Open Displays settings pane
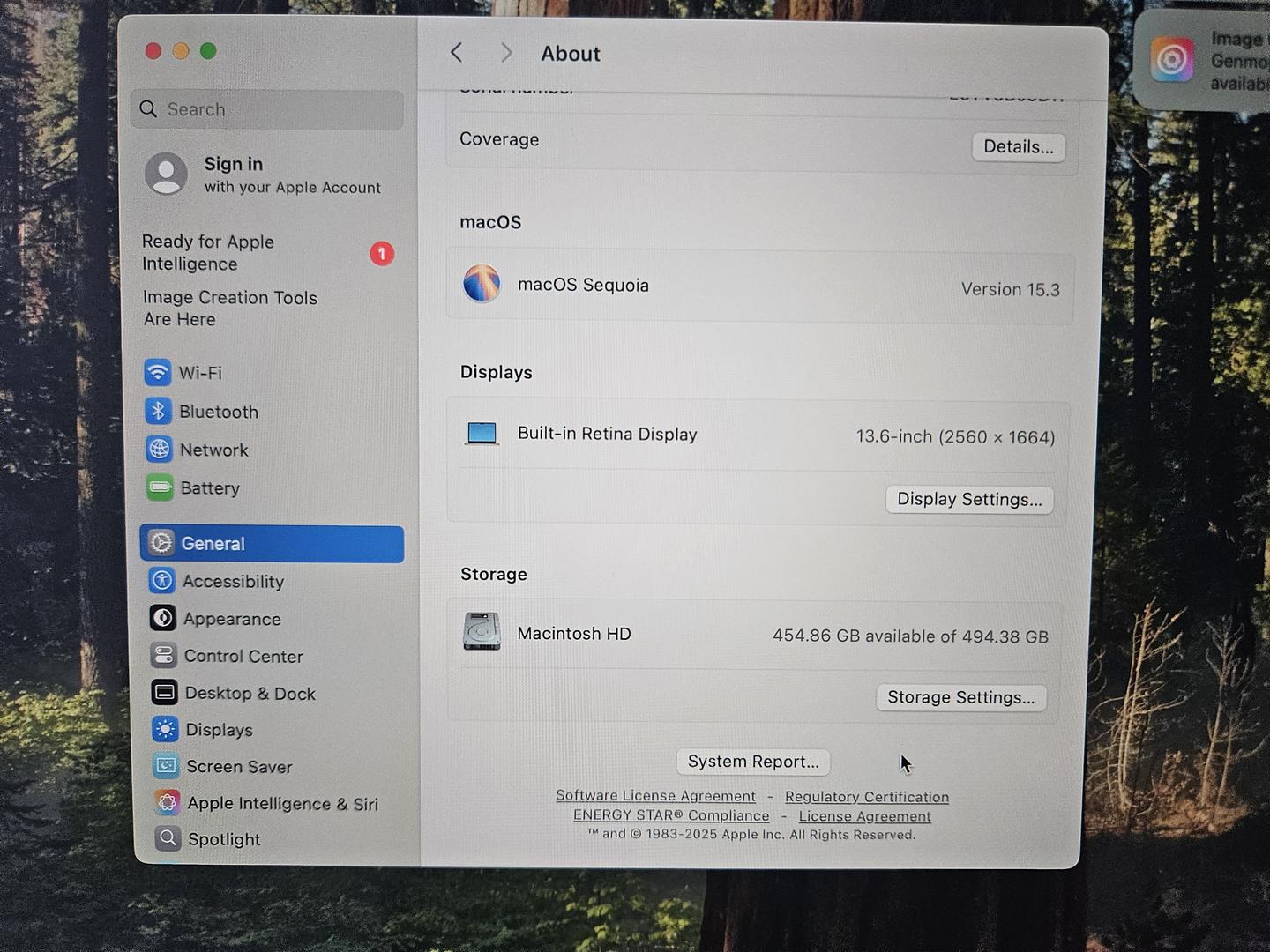 (273, 730)
